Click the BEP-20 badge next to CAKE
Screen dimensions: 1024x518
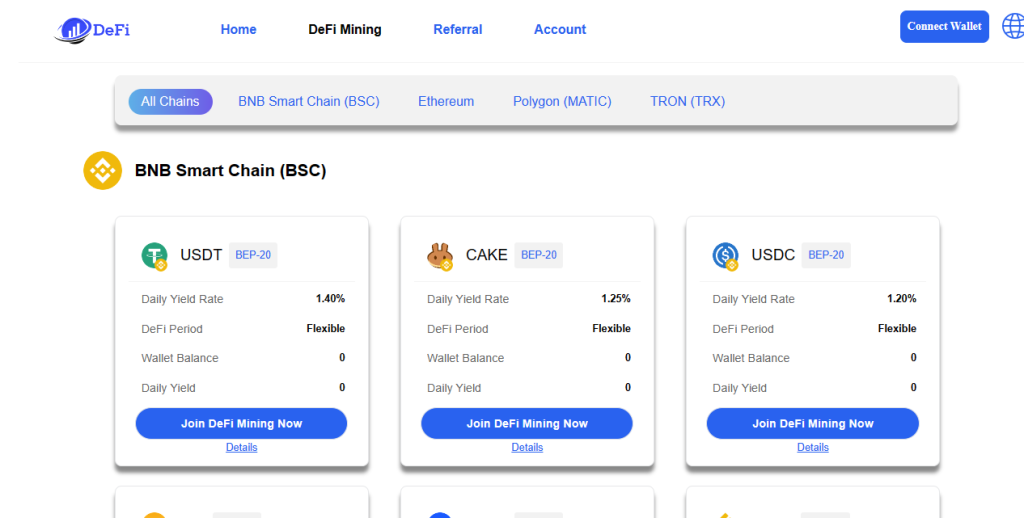(x=539, y=255)
